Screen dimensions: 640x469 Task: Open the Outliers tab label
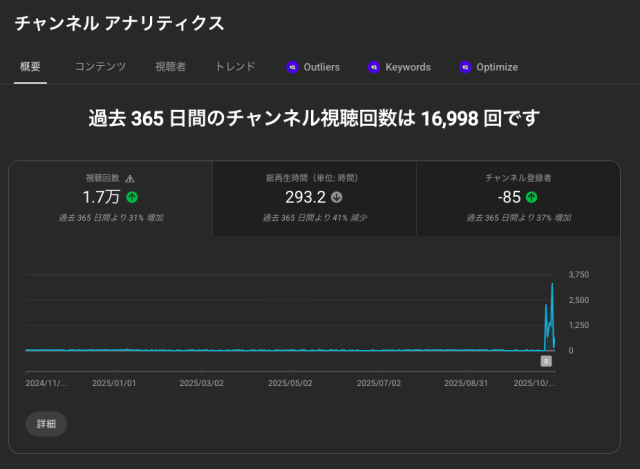321,67
